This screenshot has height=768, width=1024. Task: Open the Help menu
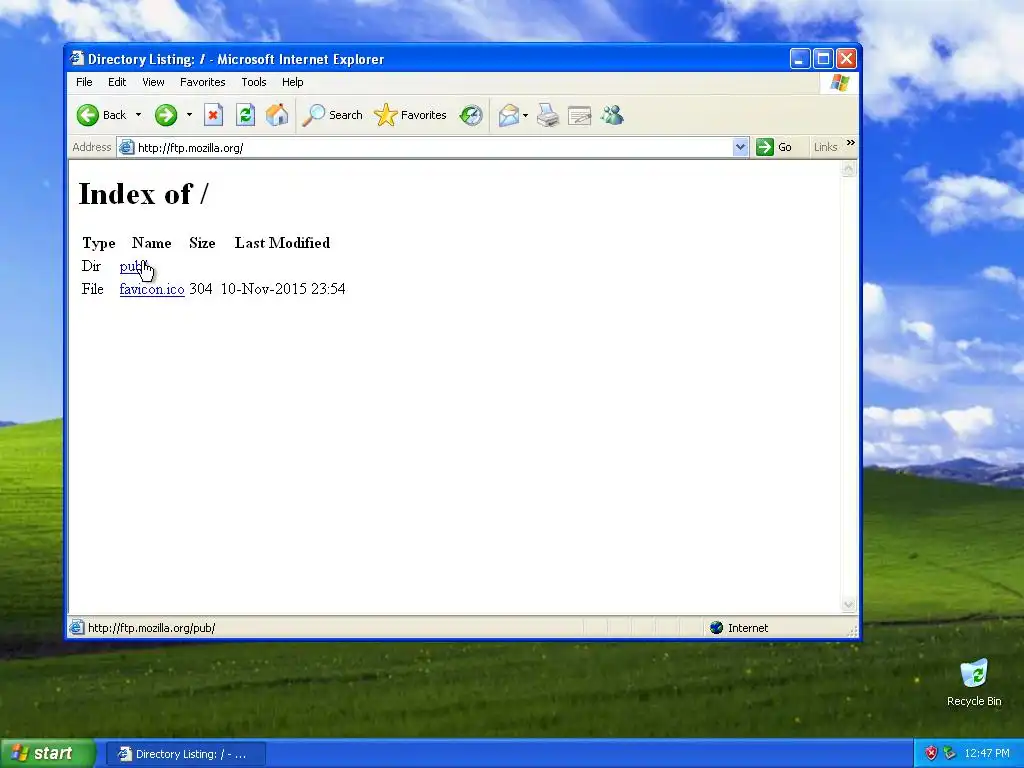(x=293, y=82)
